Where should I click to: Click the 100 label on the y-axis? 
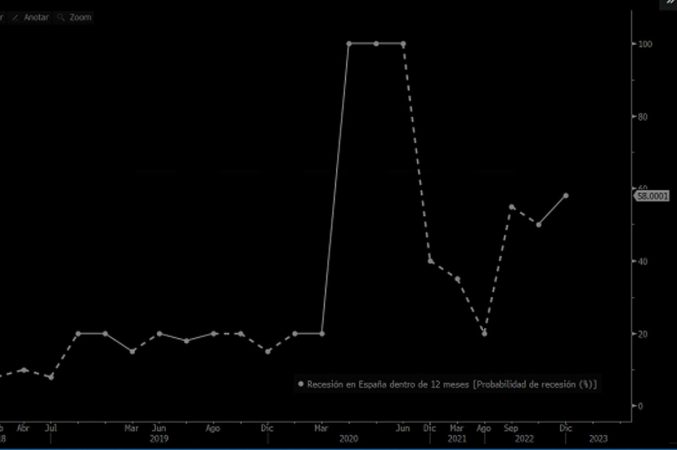[645, 44]
